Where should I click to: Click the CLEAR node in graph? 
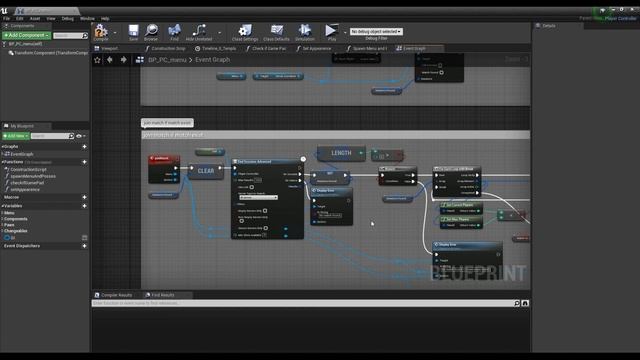pyautogui.click(x=206, y=171)
